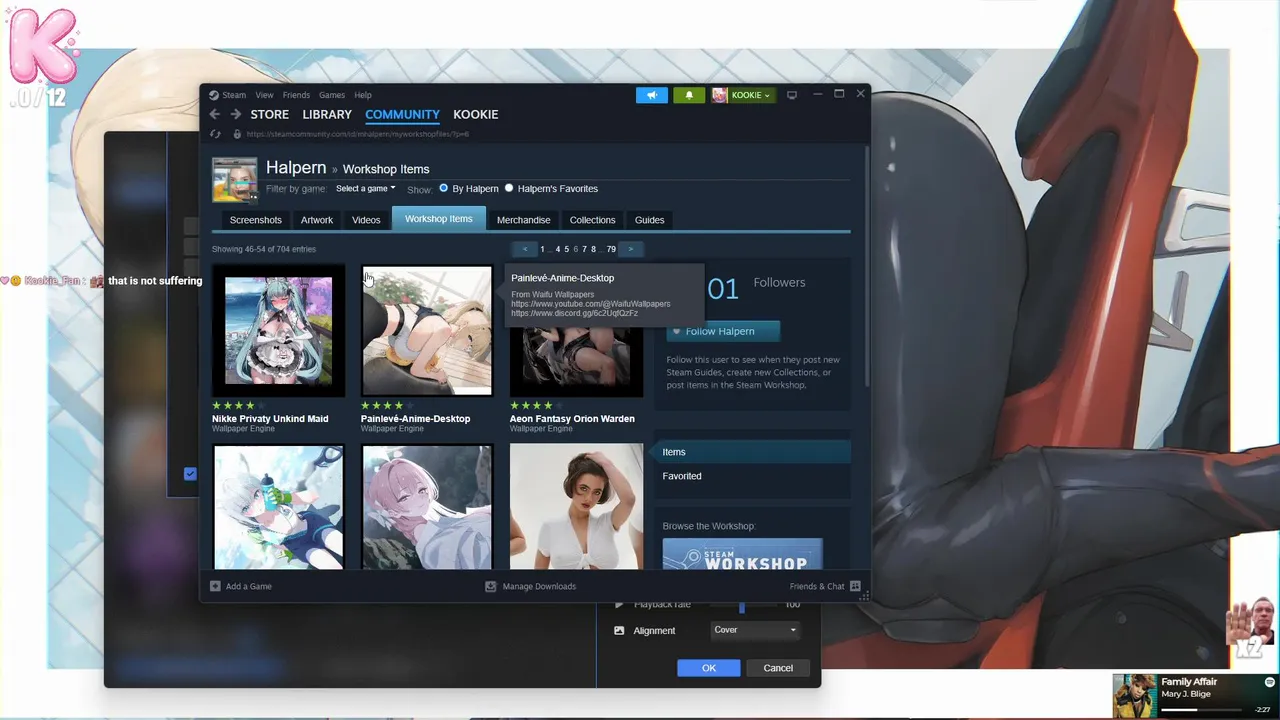The height and width of the screenshot is (720, 1280).
Task: Click the Steam logo menu icon
Action: [214, 95]
